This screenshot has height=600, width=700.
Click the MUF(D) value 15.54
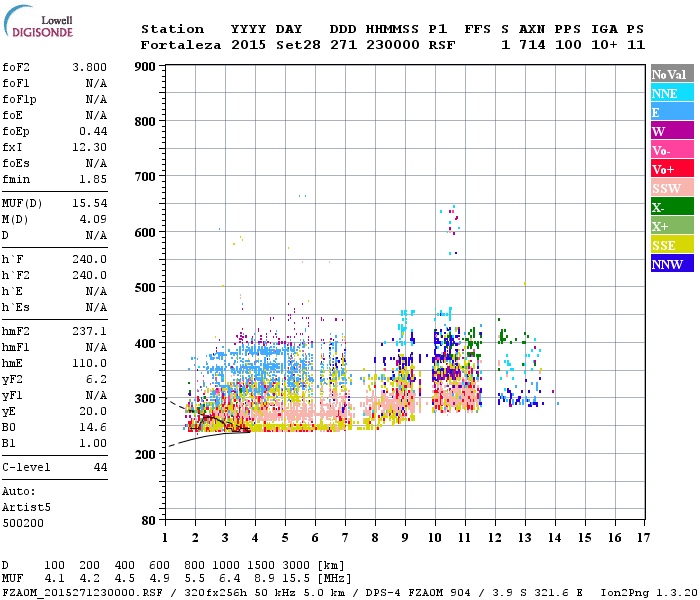tap(89, 203)
